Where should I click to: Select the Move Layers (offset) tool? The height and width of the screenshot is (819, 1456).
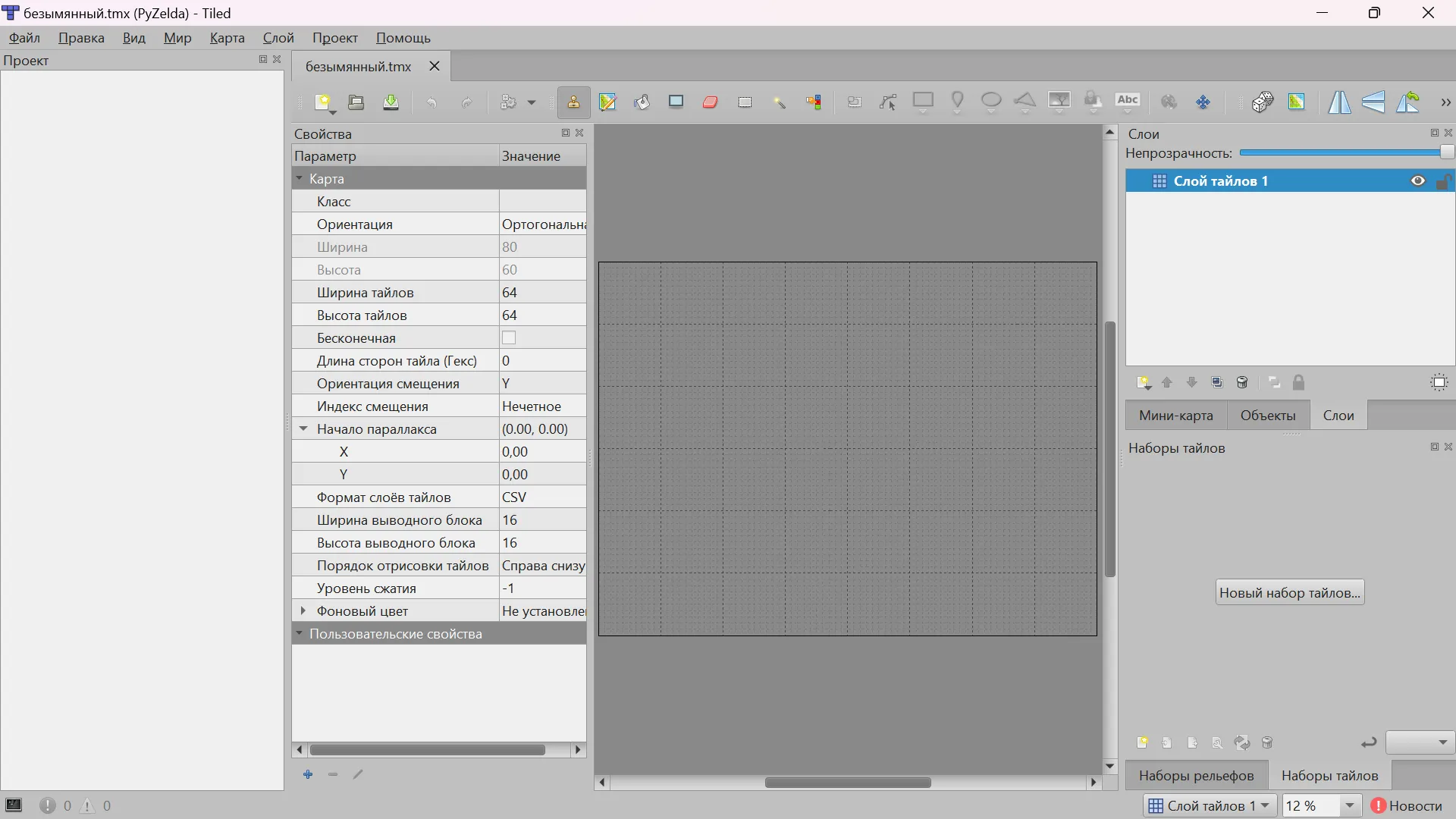[1203, 102]
